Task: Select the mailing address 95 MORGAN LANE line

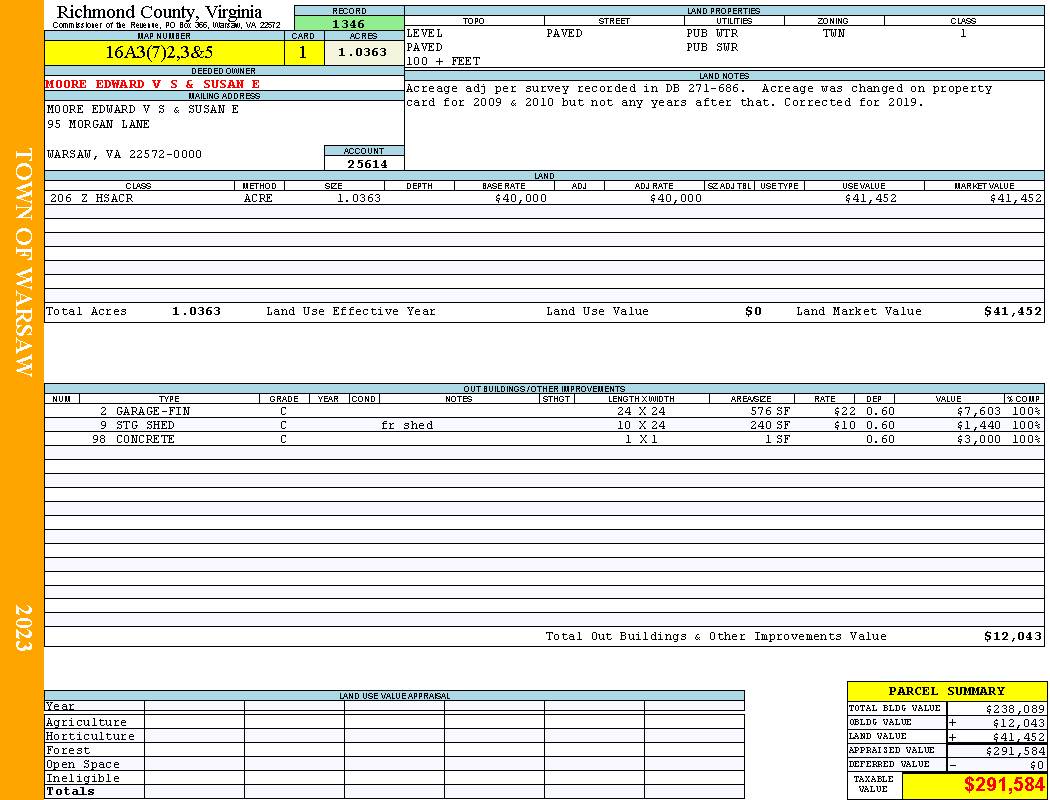Action: (x=98, y=125)
